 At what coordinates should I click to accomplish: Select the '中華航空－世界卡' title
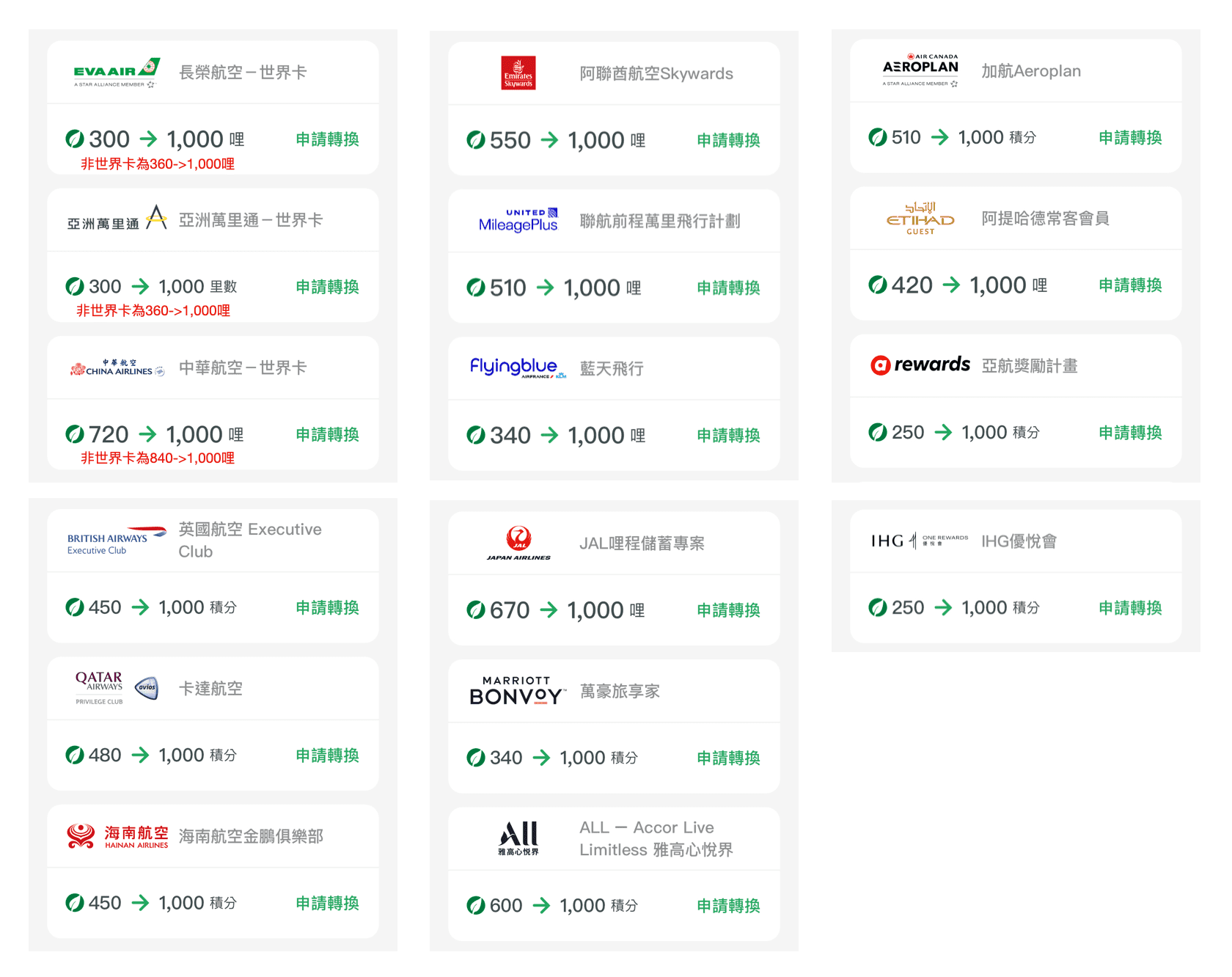click(x=243, y=367)
